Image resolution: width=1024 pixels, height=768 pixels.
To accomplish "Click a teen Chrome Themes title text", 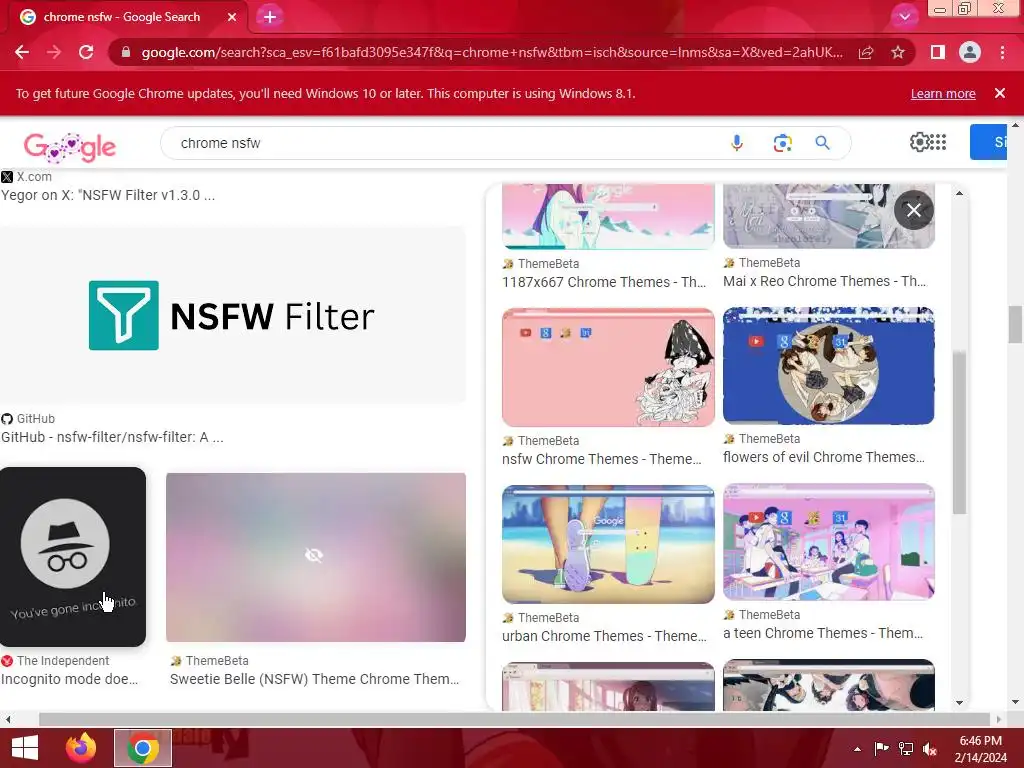I will pos(823,633).
